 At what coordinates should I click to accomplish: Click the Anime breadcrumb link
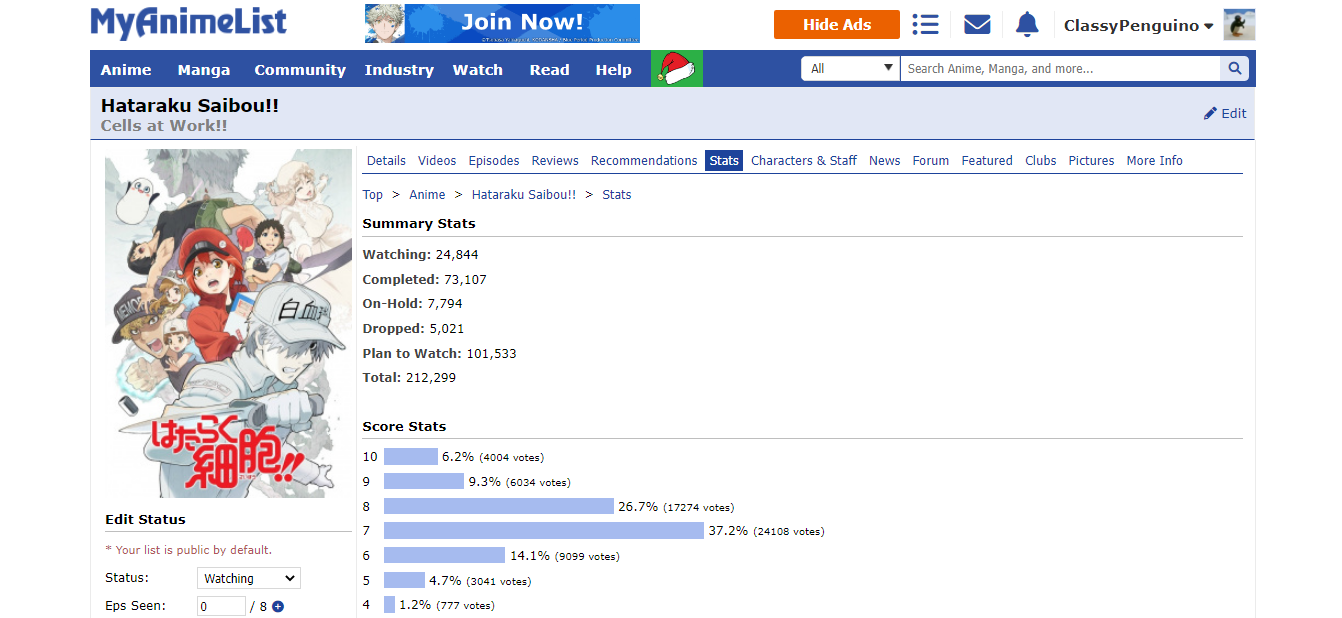pyautogui.click(x=427, y=195)
